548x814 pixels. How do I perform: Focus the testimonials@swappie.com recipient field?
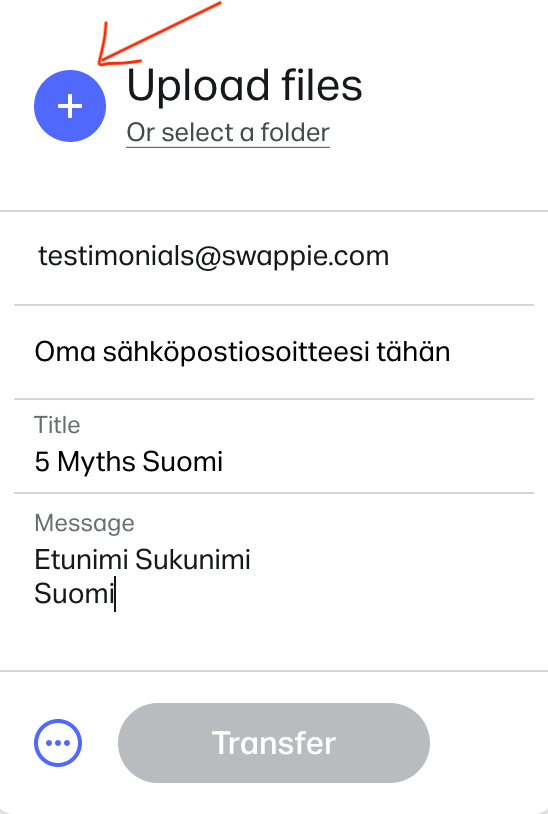[x=274, y=256]
